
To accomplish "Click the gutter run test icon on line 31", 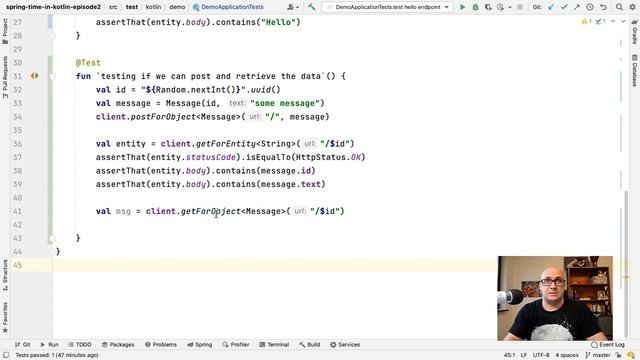I will [34, 76].
